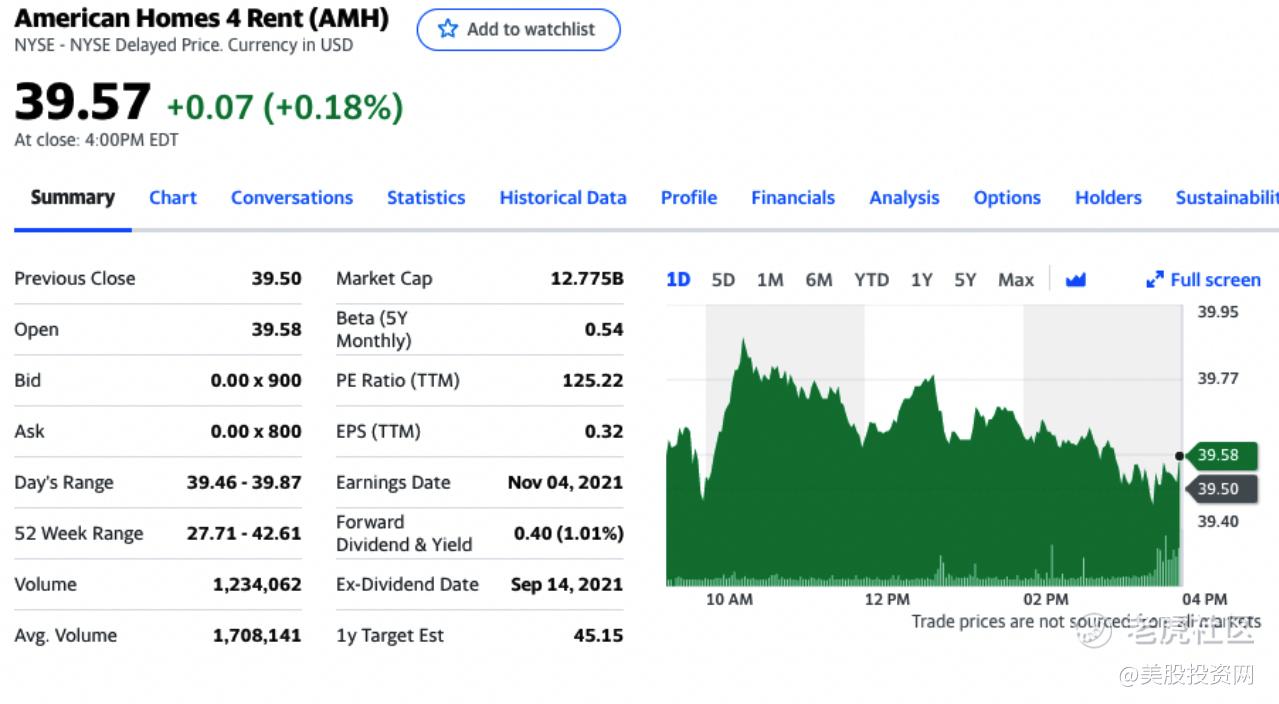This screenshot has width=1279, height=704.
Task: Show the 5Y chart range
Action: pyautogui.click(x=965, y=280)
